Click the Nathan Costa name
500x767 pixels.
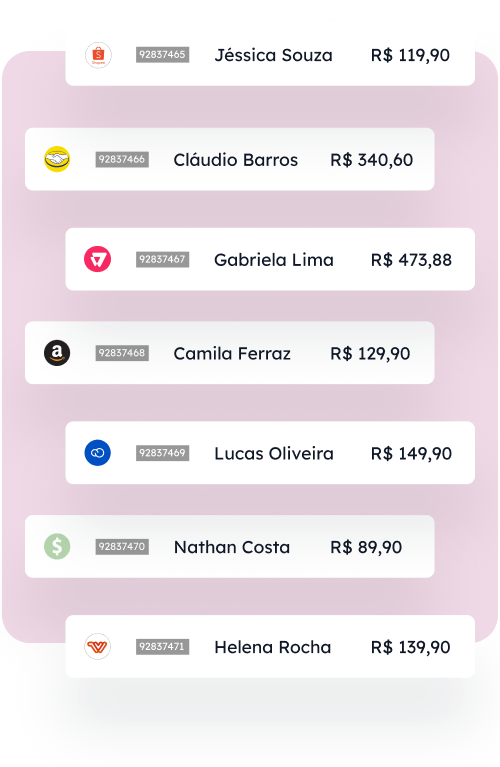click(232, 547)
